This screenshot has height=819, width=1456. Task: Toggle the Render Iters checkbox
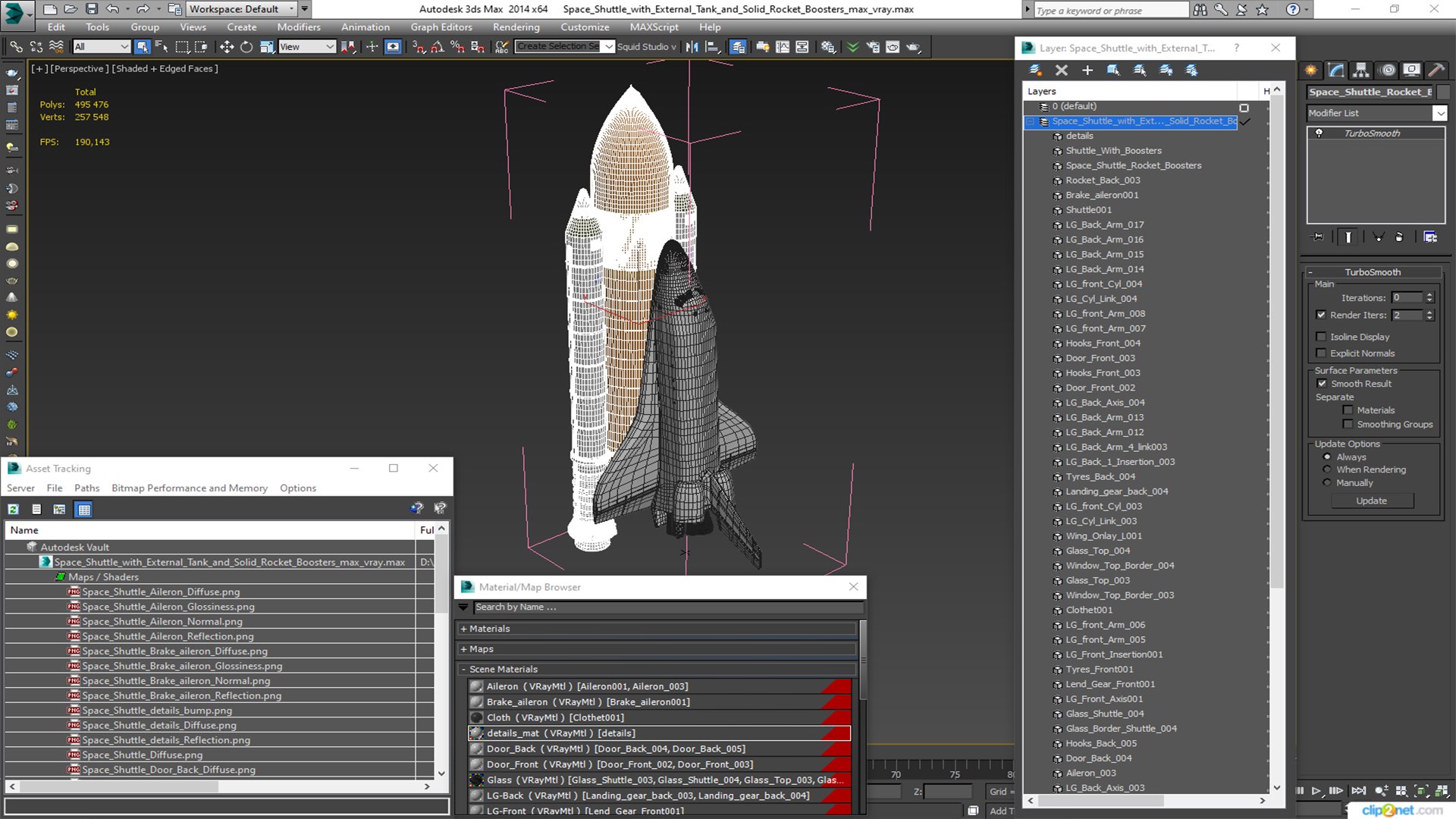coord(1321,315)
